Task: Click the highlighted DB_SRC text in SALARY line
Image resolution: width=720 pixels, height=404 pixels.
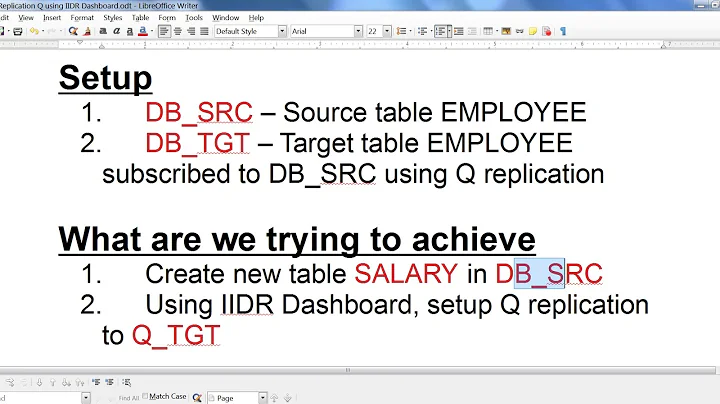Action: click(x=549, y=274)
